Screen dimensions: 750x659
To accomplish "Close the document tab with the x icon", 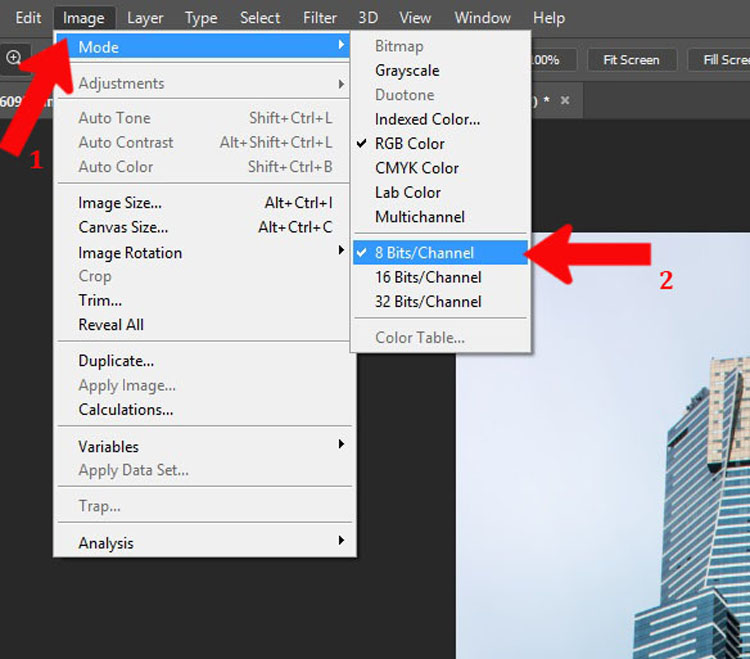I will (x=565, y=100).
